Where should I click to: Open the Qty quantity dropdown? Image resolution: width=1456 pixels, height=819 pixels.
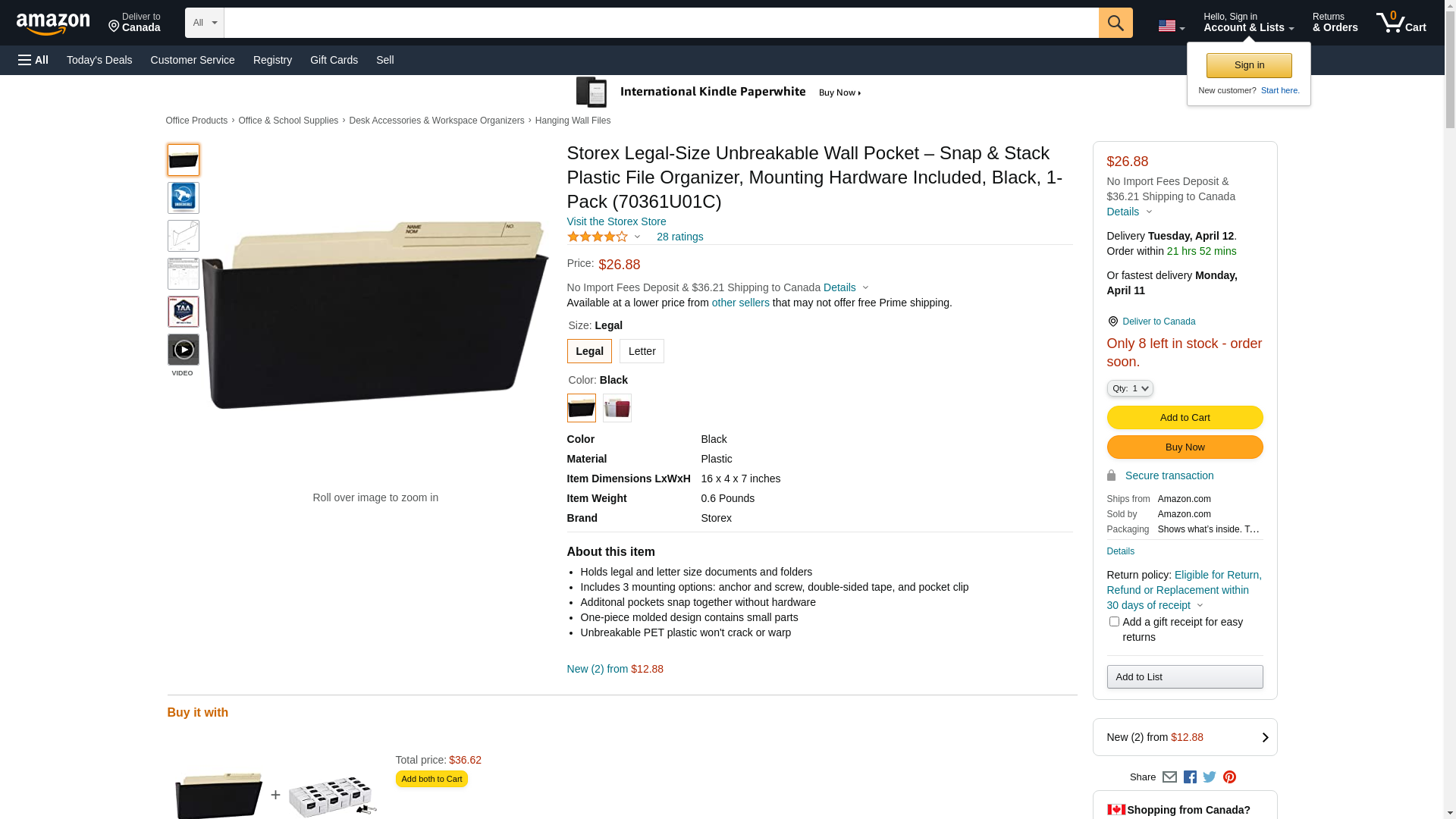(1130, 388)
